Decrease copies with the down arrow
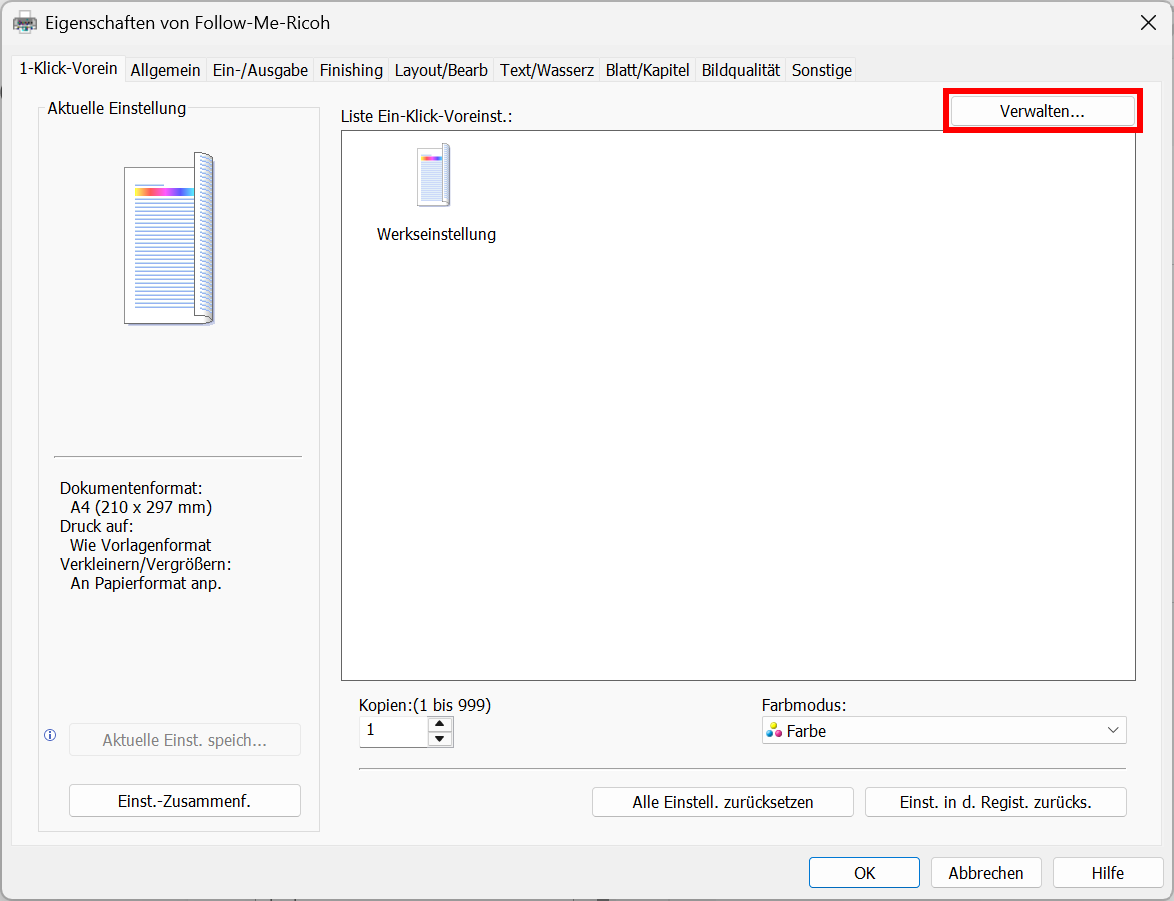The image size is (1174, 901). point(440,739)
